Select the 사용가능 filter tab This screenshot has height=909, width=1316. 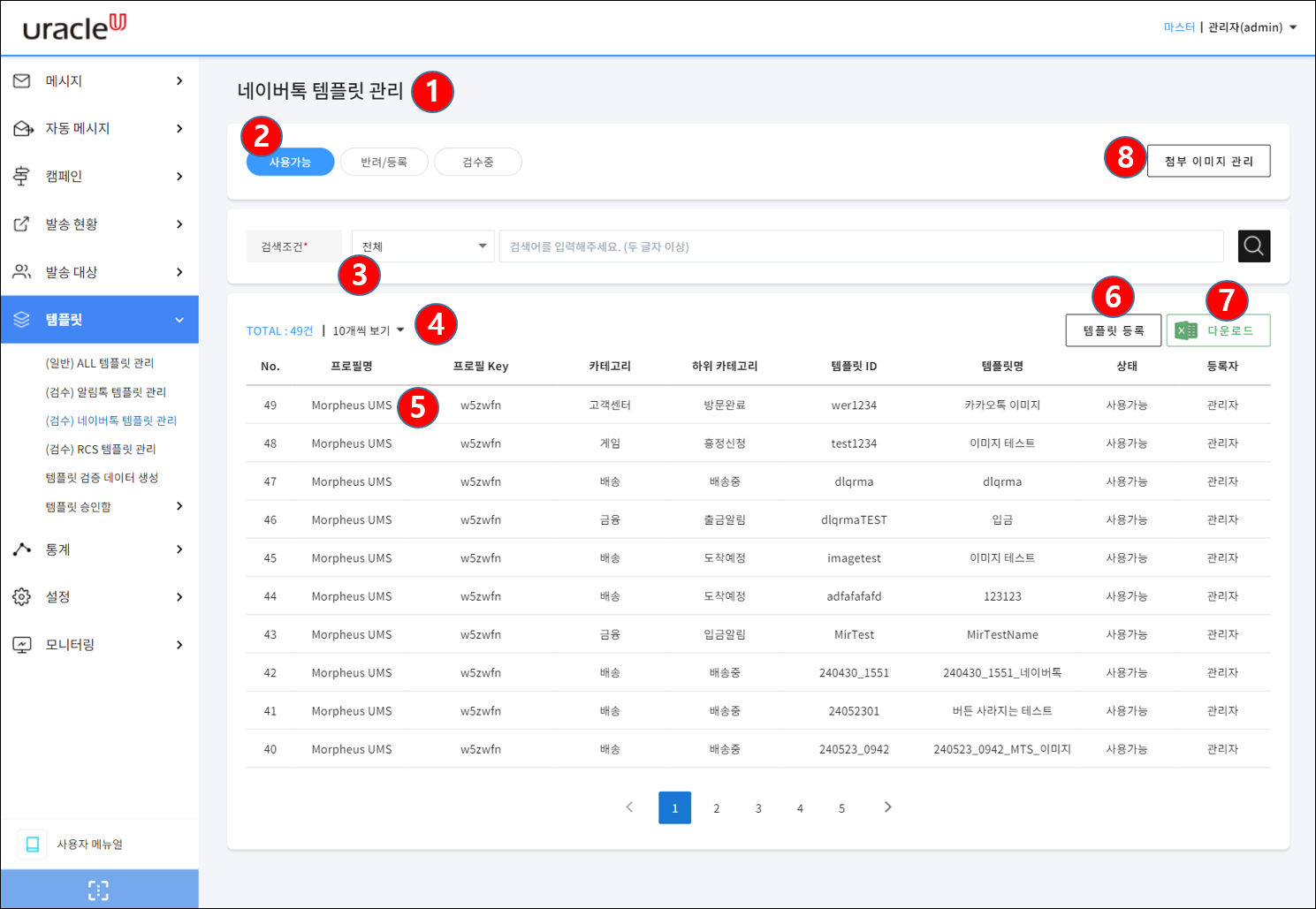point(290,162)
